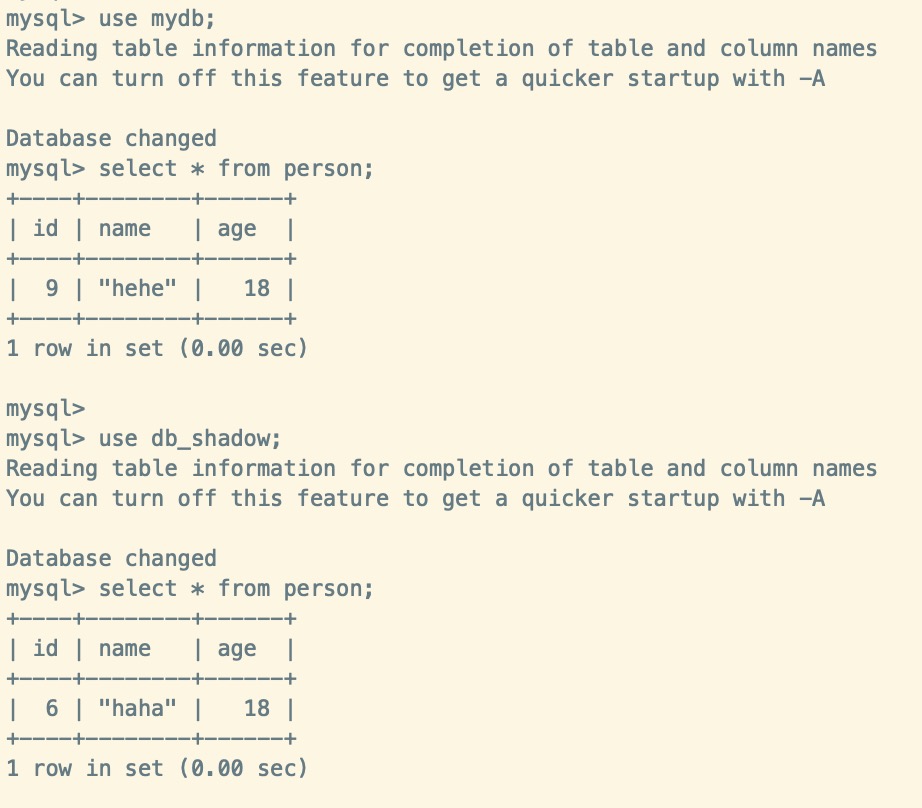Click the empty mysql> prompt line
Image resolution: width=922 pixels, height=808 pixels.
tap(45, 408)
